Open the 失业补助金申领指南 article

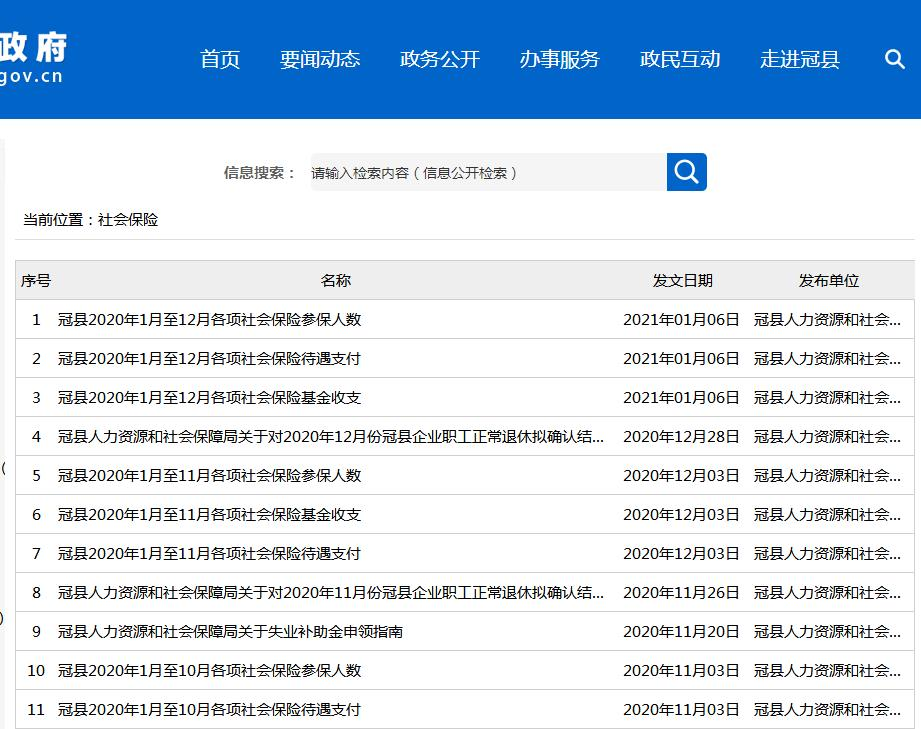[230, 631]
